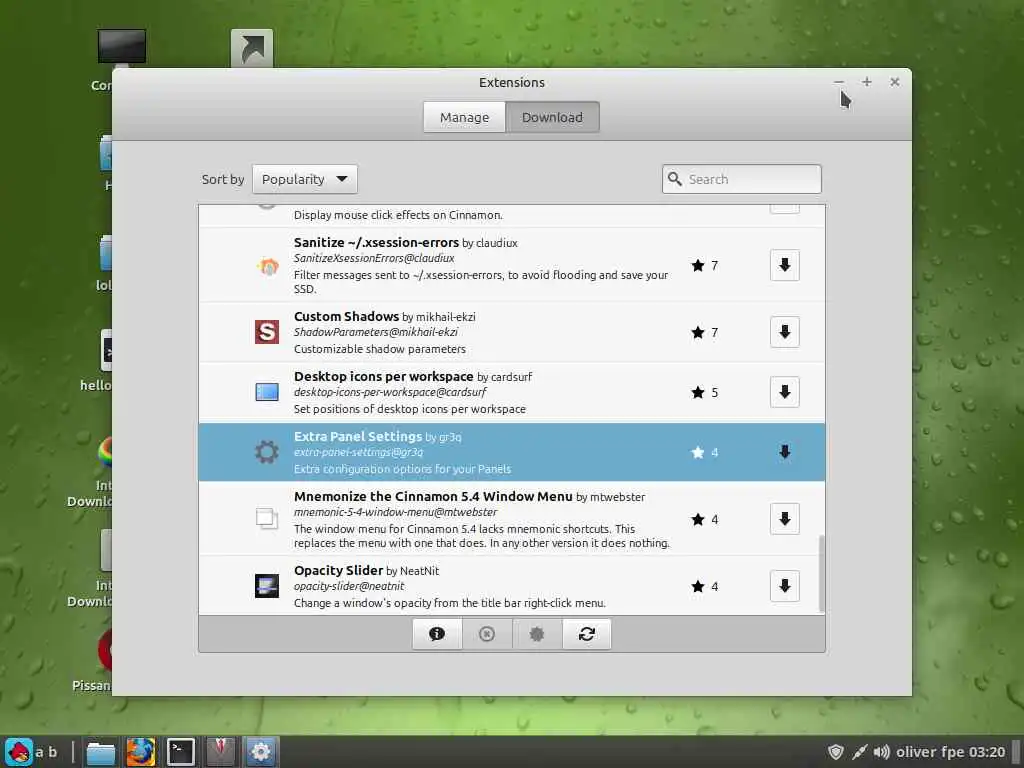Click the Search input field
The width and height of the screenshot is (1024, 768).
pos(742,179)
